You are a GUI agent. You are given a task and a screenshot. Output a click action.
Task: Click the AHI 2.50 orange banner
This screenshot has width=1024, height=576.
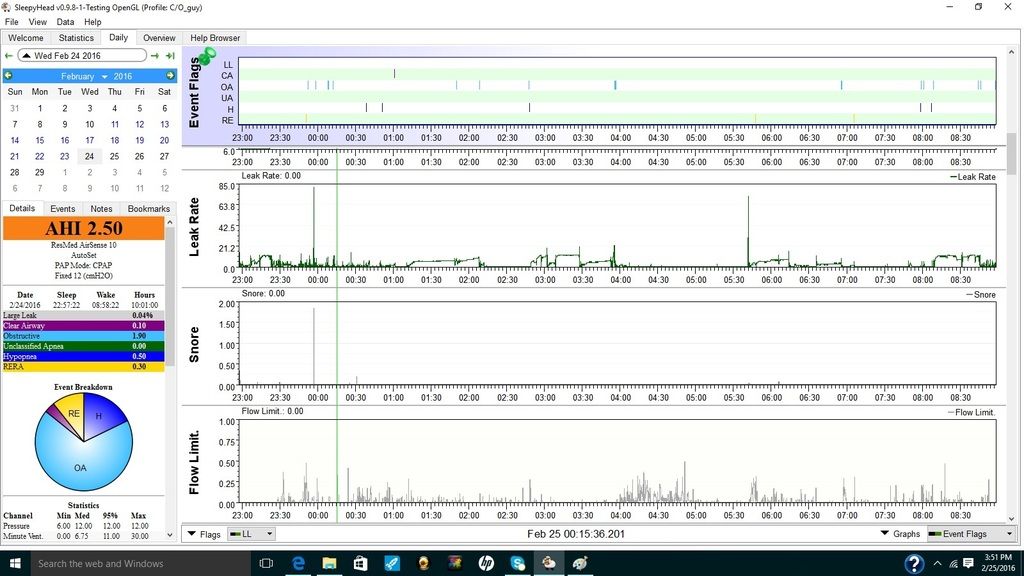[84, 229]
